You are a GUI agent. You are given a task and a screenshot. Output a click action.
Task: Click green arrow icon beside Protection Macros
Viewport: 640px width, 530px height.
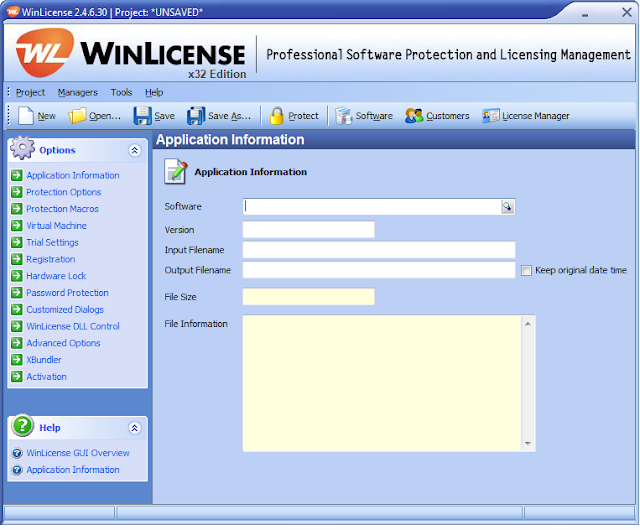(x=17, y=209)
